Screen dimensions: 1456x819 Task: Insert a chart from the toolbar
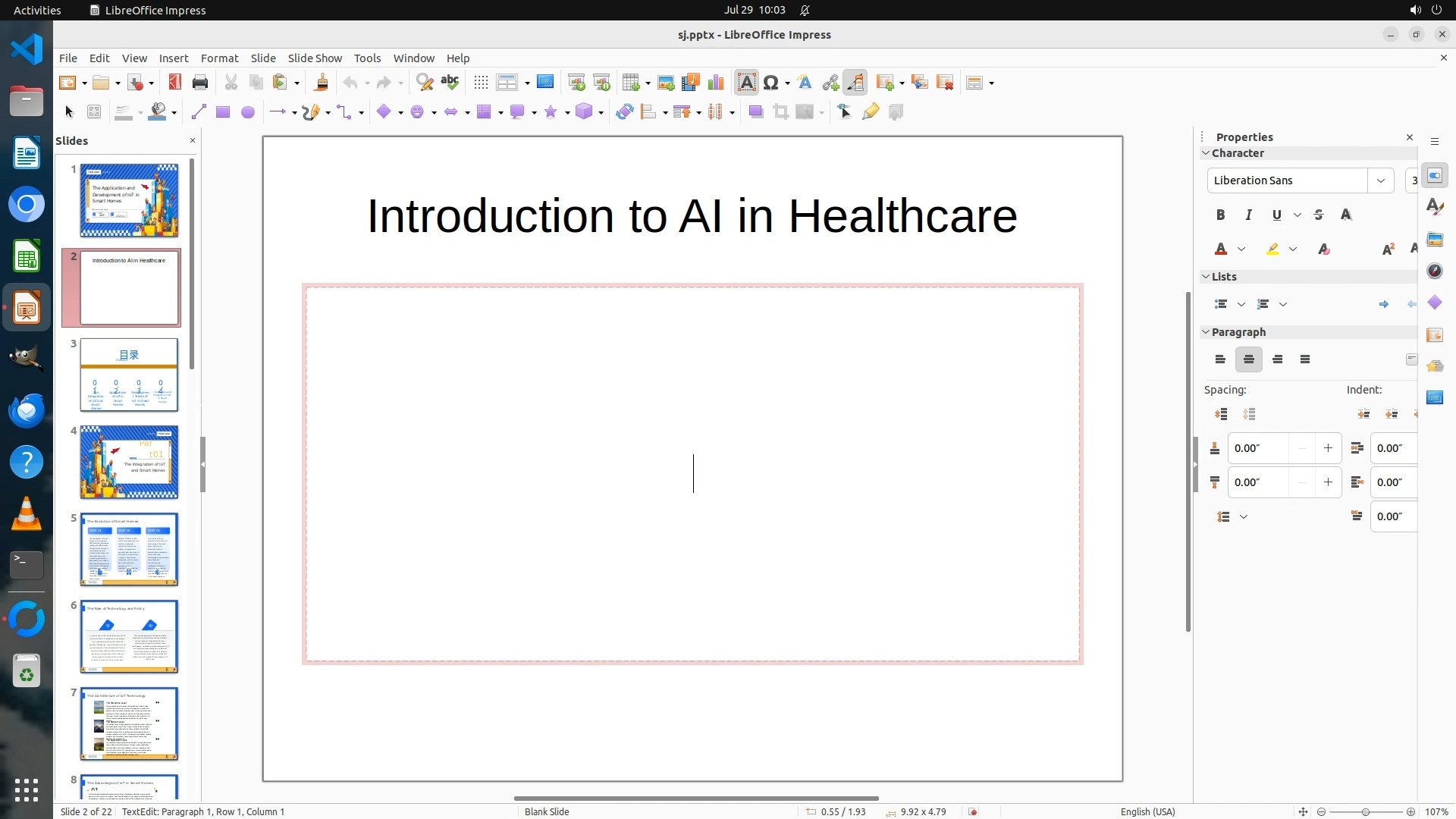[x=715, y=83]
